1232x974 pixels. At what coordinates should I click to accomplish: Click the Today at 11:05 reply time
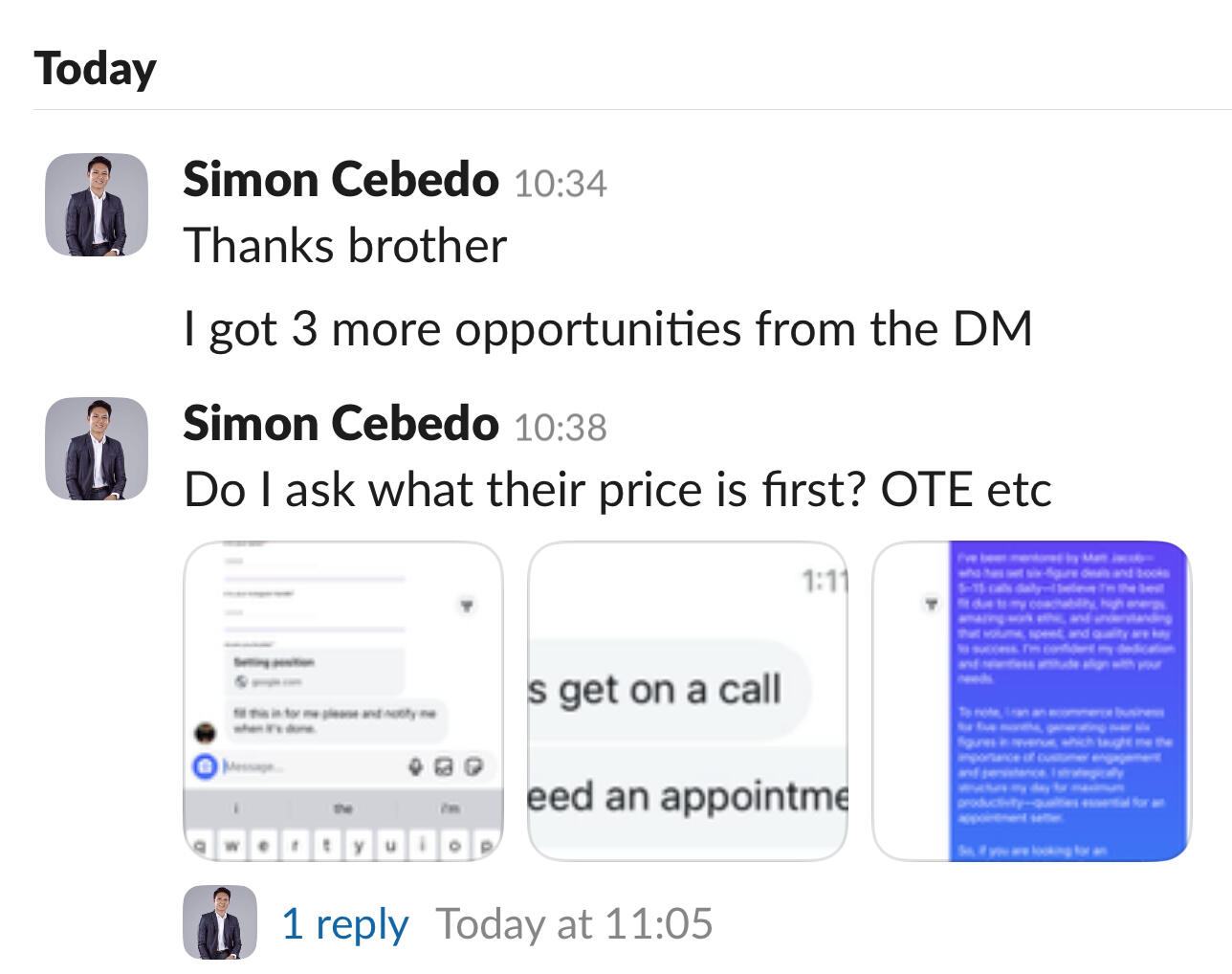tap(574, 923)
